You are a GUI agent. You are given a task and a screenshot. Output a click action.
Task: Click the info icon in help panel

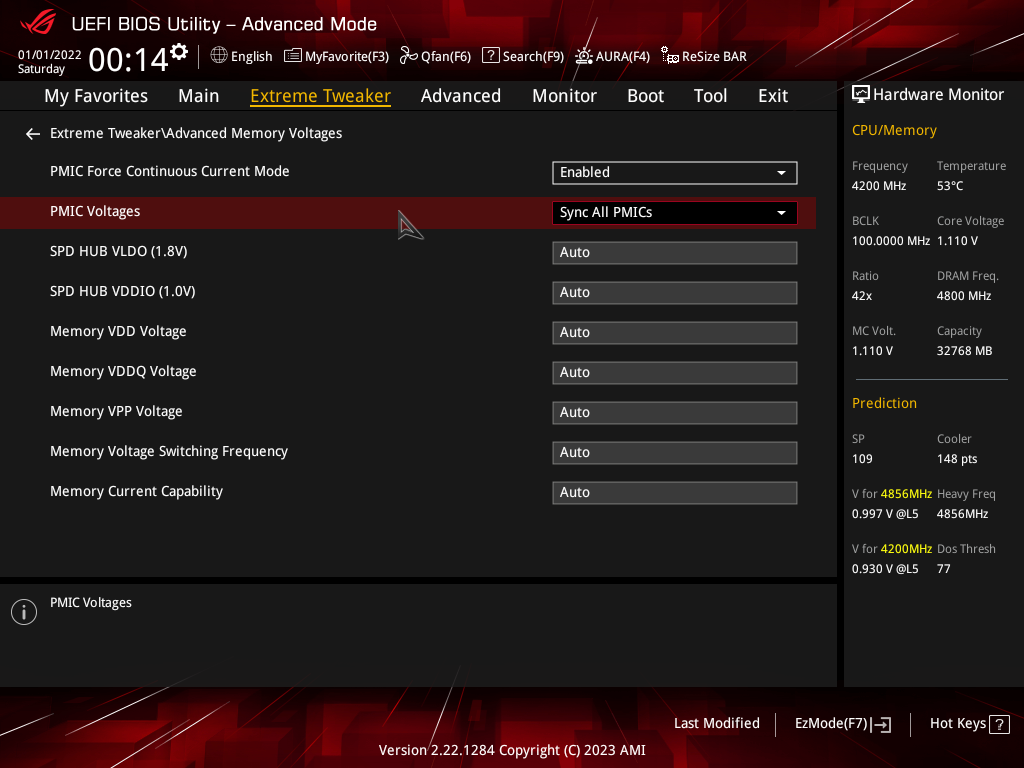coord(24,612)
